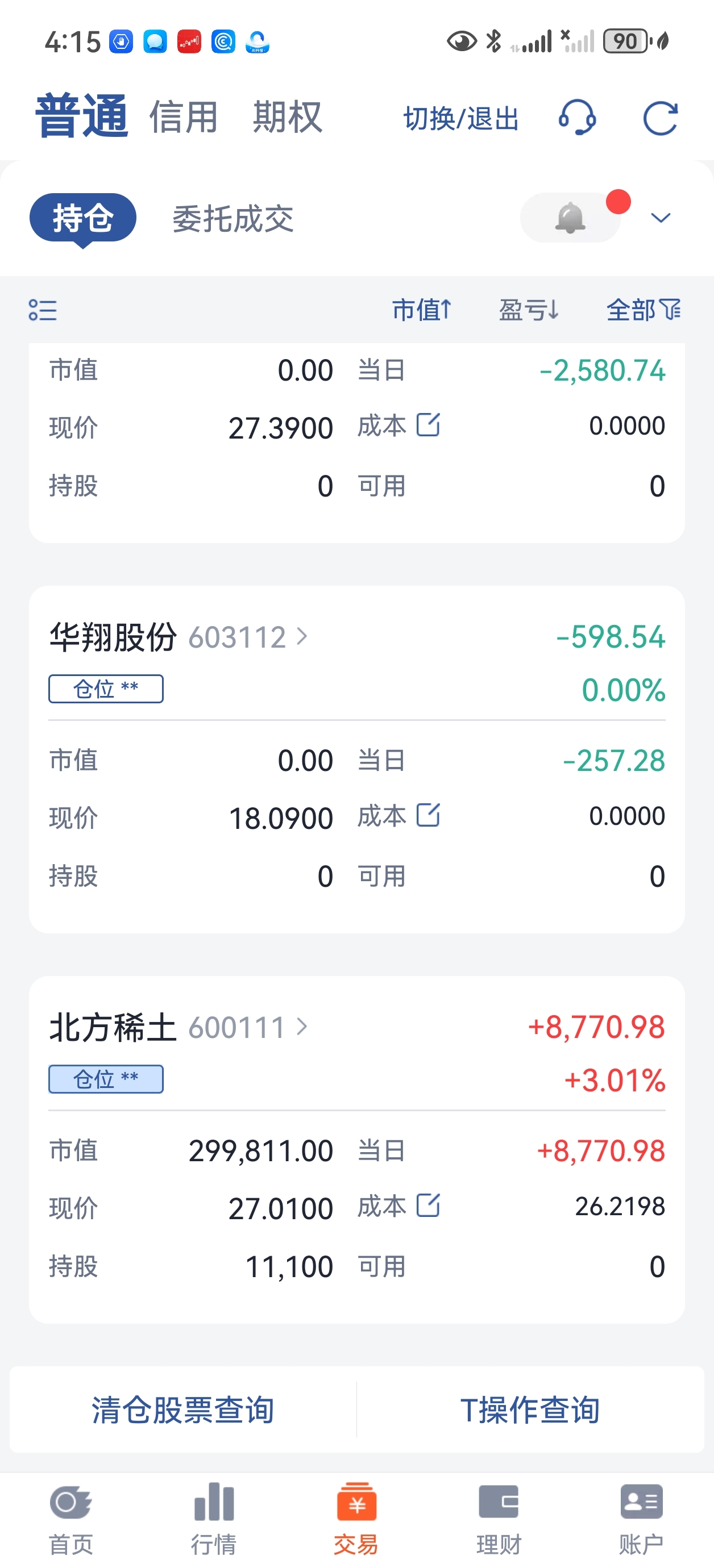Edit cost for 北方稀土 via pencil icon
Screen dimensions: 714x1568
427,1205
